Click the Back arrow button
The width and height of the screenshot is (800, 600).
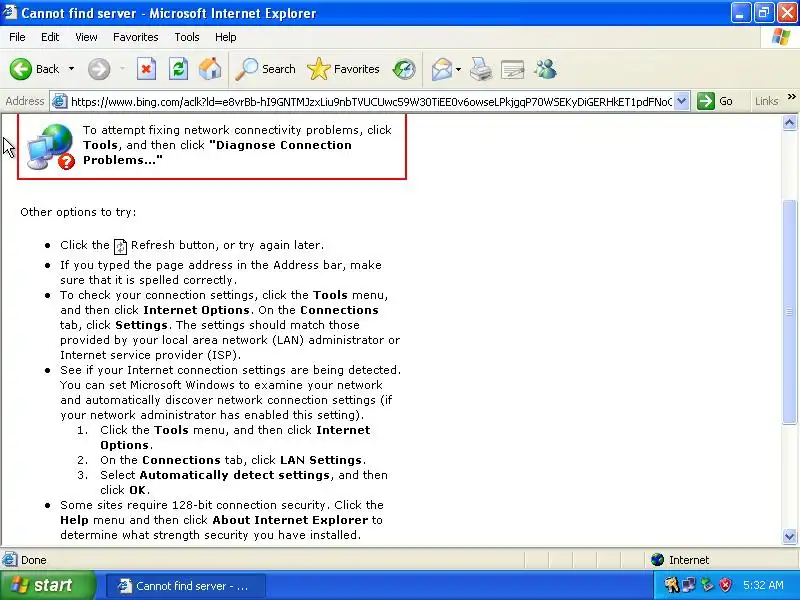point(21,69)
